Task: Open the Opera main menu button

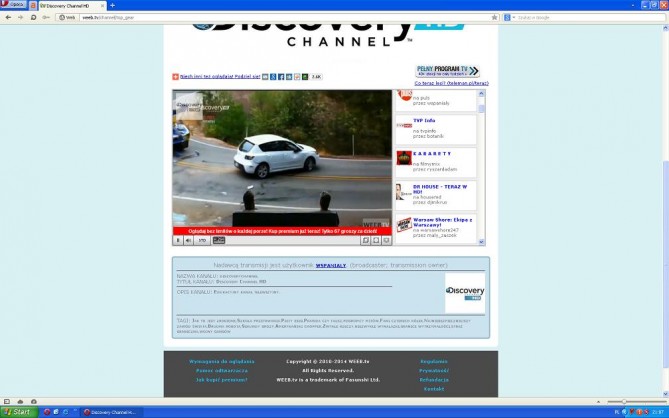Action: 13,5
